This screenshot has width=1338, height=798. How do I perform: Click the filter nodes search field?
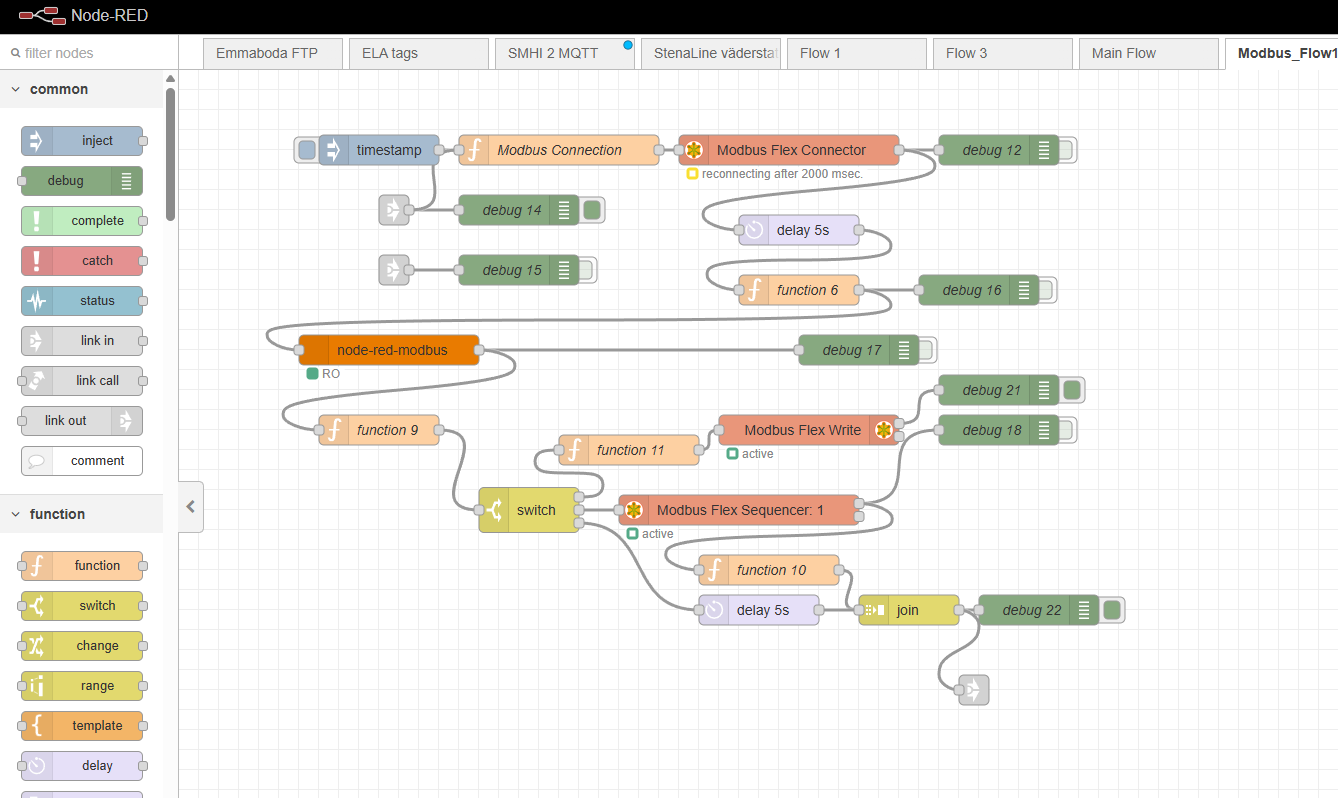click(88, 53)
